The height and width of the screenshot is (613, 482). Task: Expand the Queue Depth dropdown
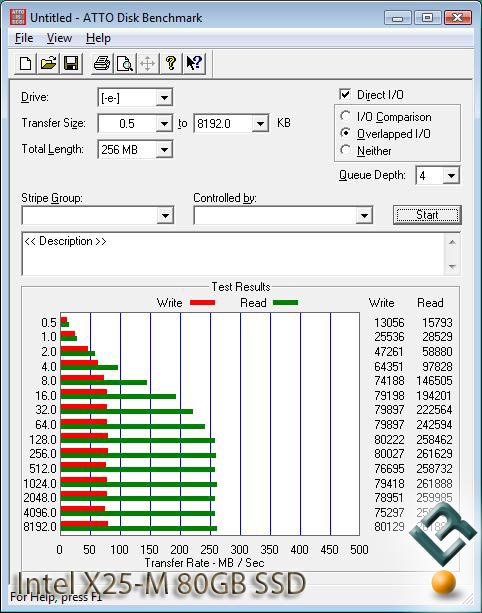(x=451, y=176)
